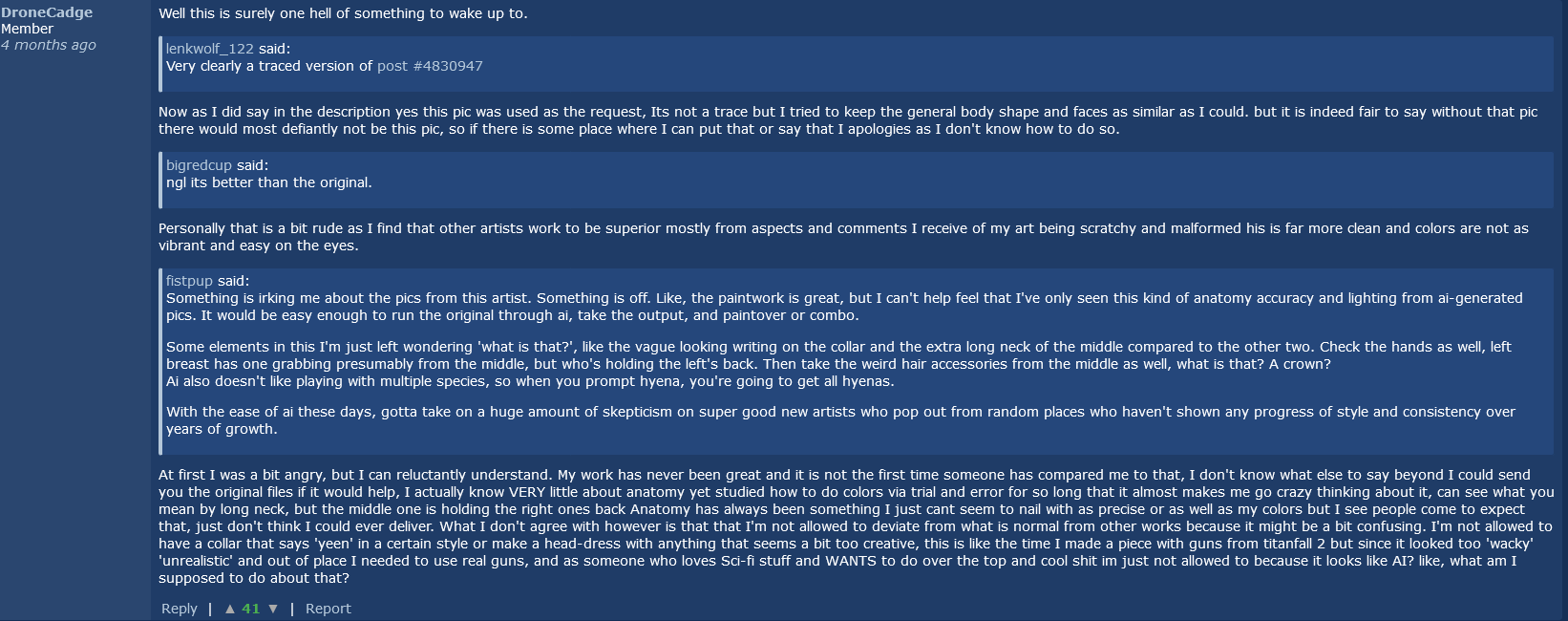Click the paragraph starting 'Personally that is a bit rude'
The width and height of the screenshot is (1568, 621).
(843, 237)
